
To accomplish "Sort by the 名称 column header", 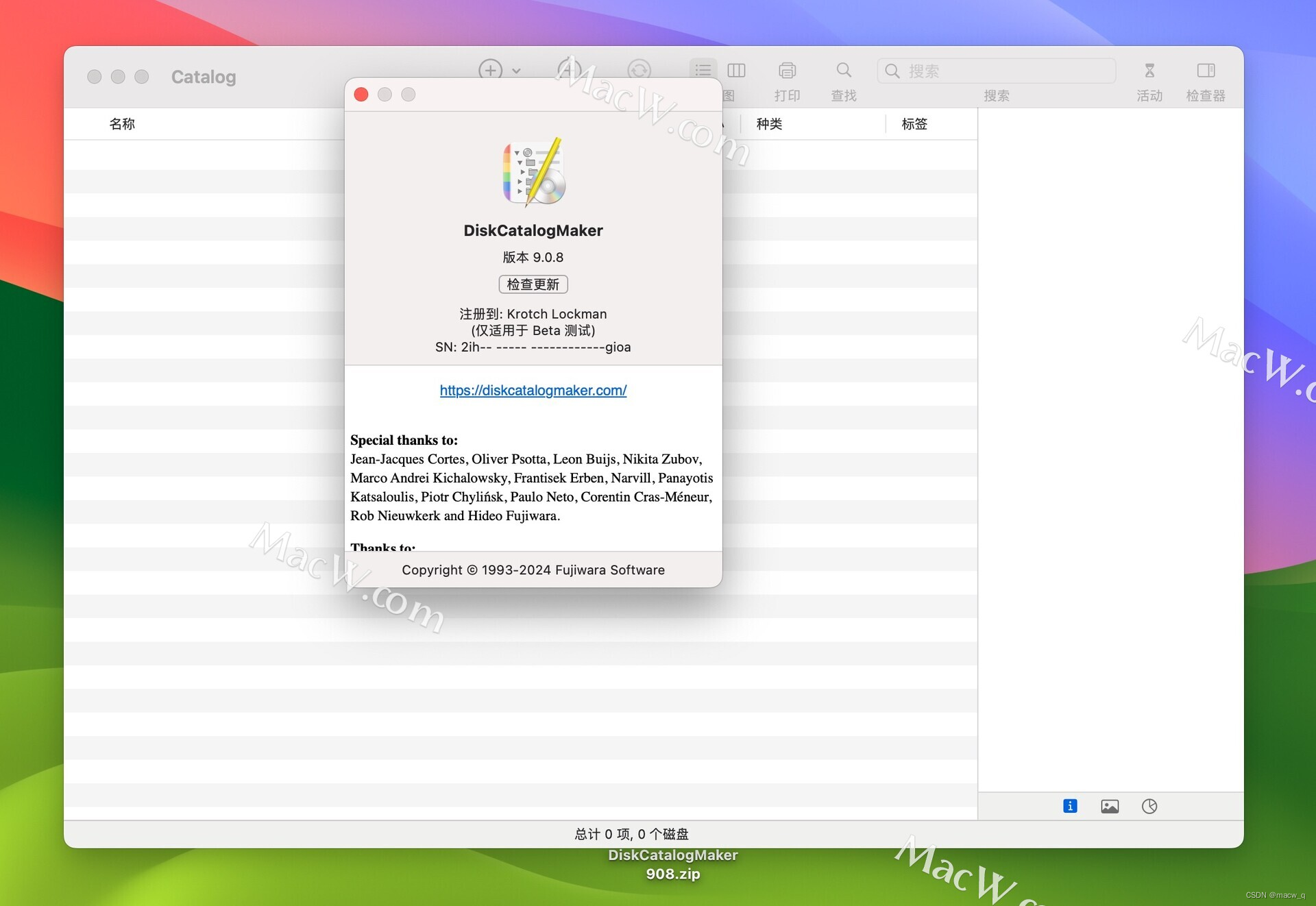I will tap(122, 124).
